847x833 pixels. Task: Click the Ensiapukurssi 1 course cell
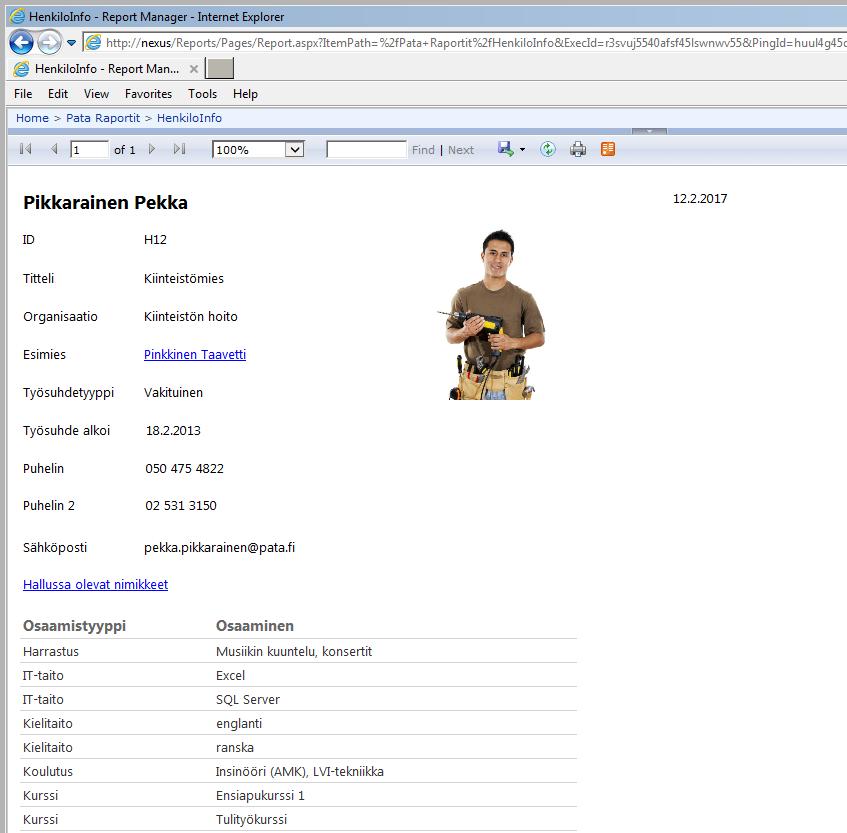tap(260, 796)
